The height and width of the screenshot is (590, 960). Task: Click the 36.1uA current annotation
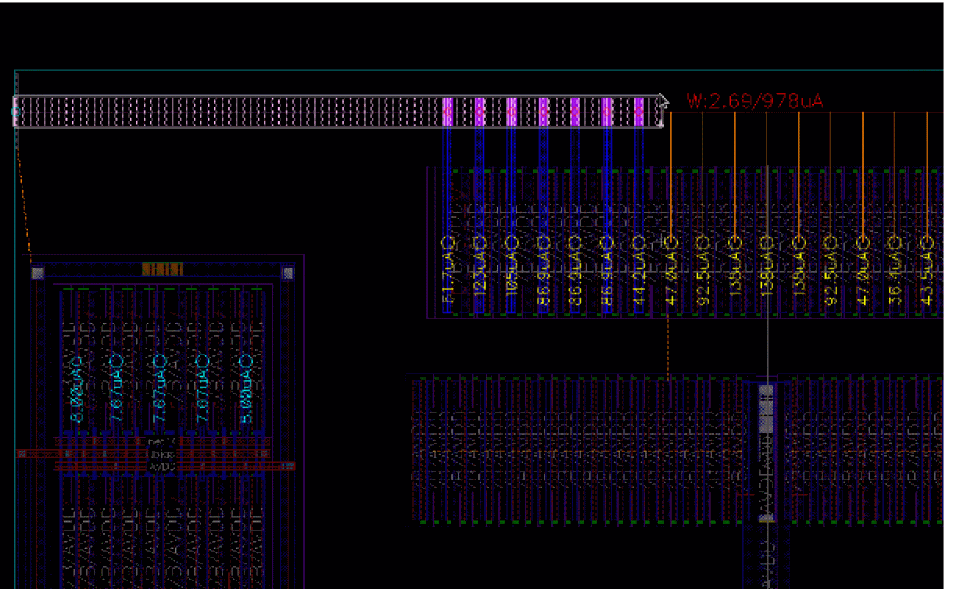[x=895, y=272]
